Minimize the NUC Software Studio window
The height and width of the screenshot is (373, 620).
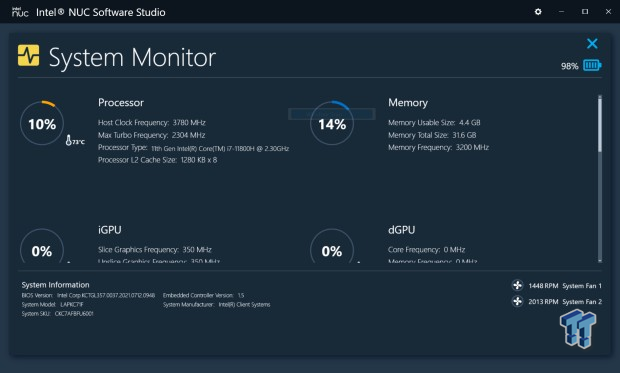click(561, 12)
